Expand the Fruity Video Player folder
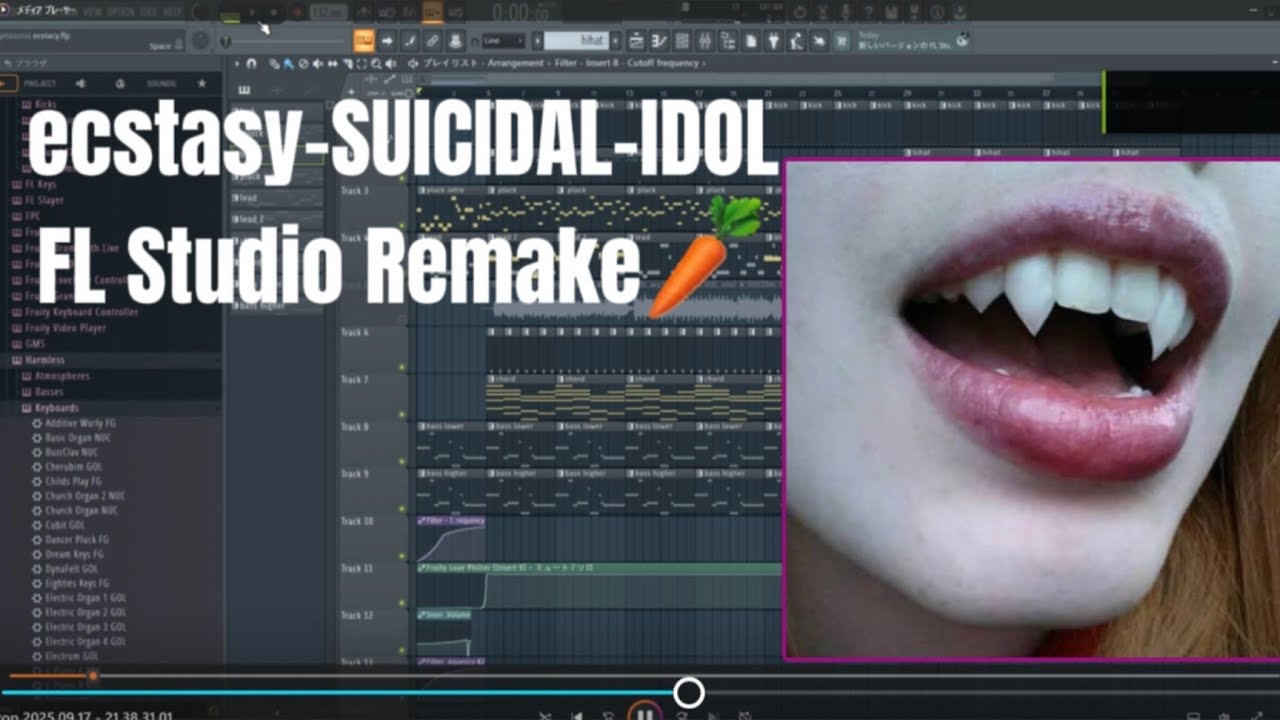Screen dimensions: 1280x720 [64, 328]
